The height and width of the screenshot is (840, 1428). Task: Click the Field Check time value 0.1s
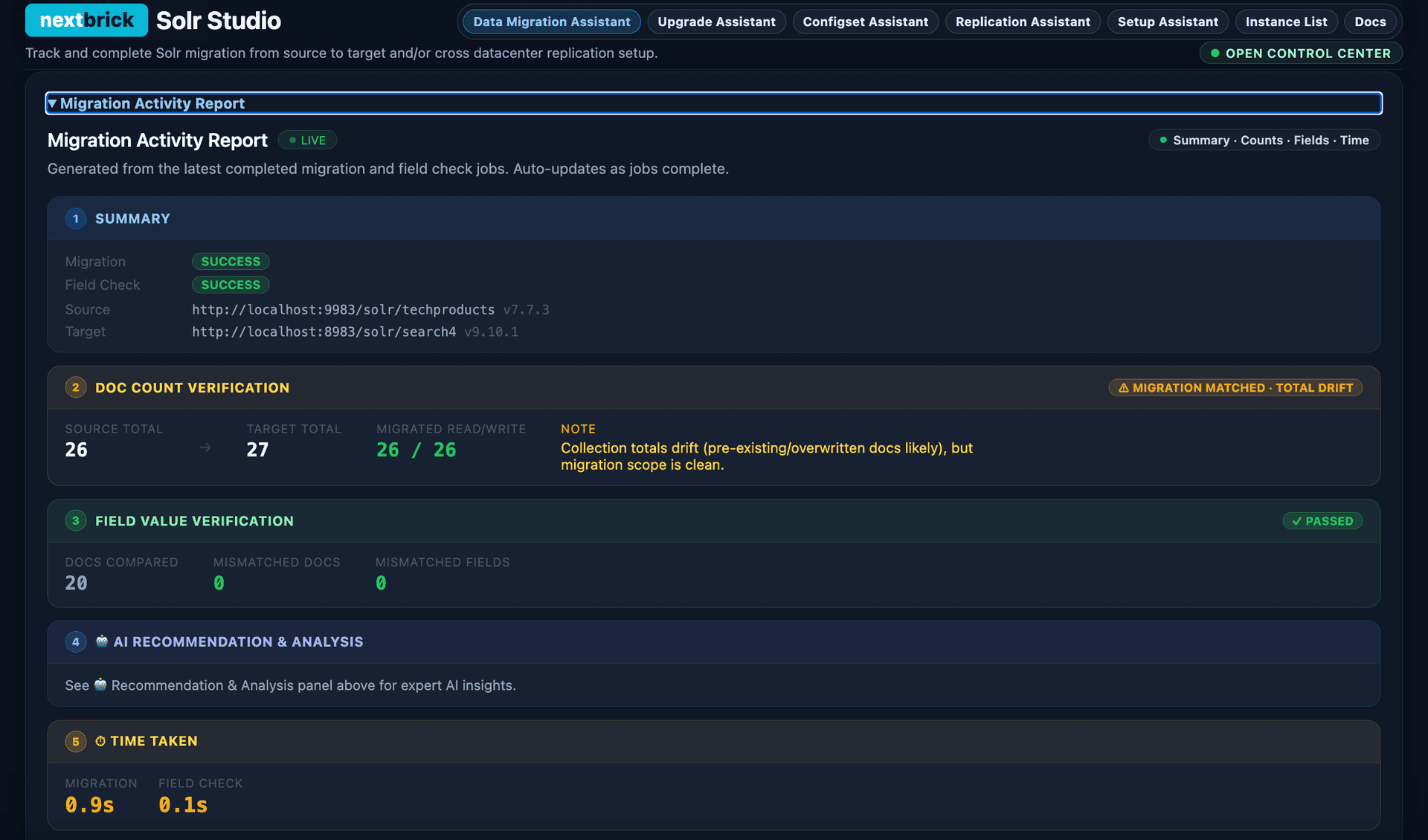tap(183, 805)
